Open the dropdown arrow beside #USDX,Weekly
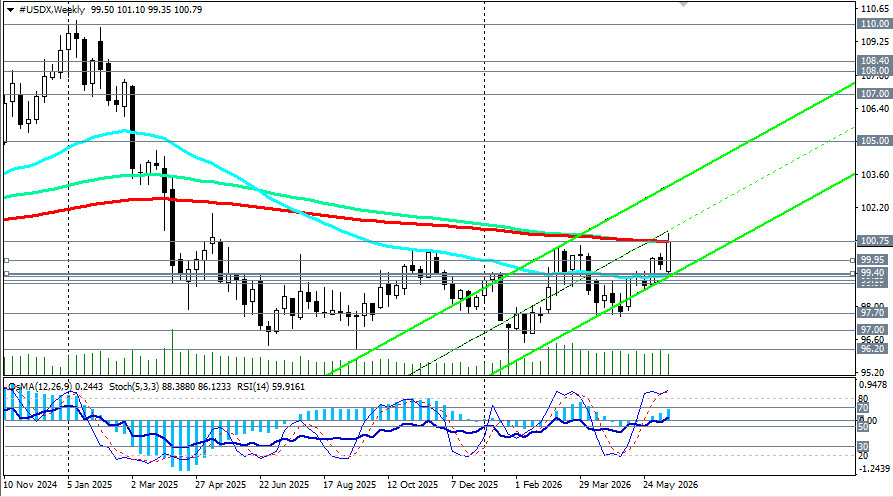Screen dimensions: 893x497 (10, 10)
